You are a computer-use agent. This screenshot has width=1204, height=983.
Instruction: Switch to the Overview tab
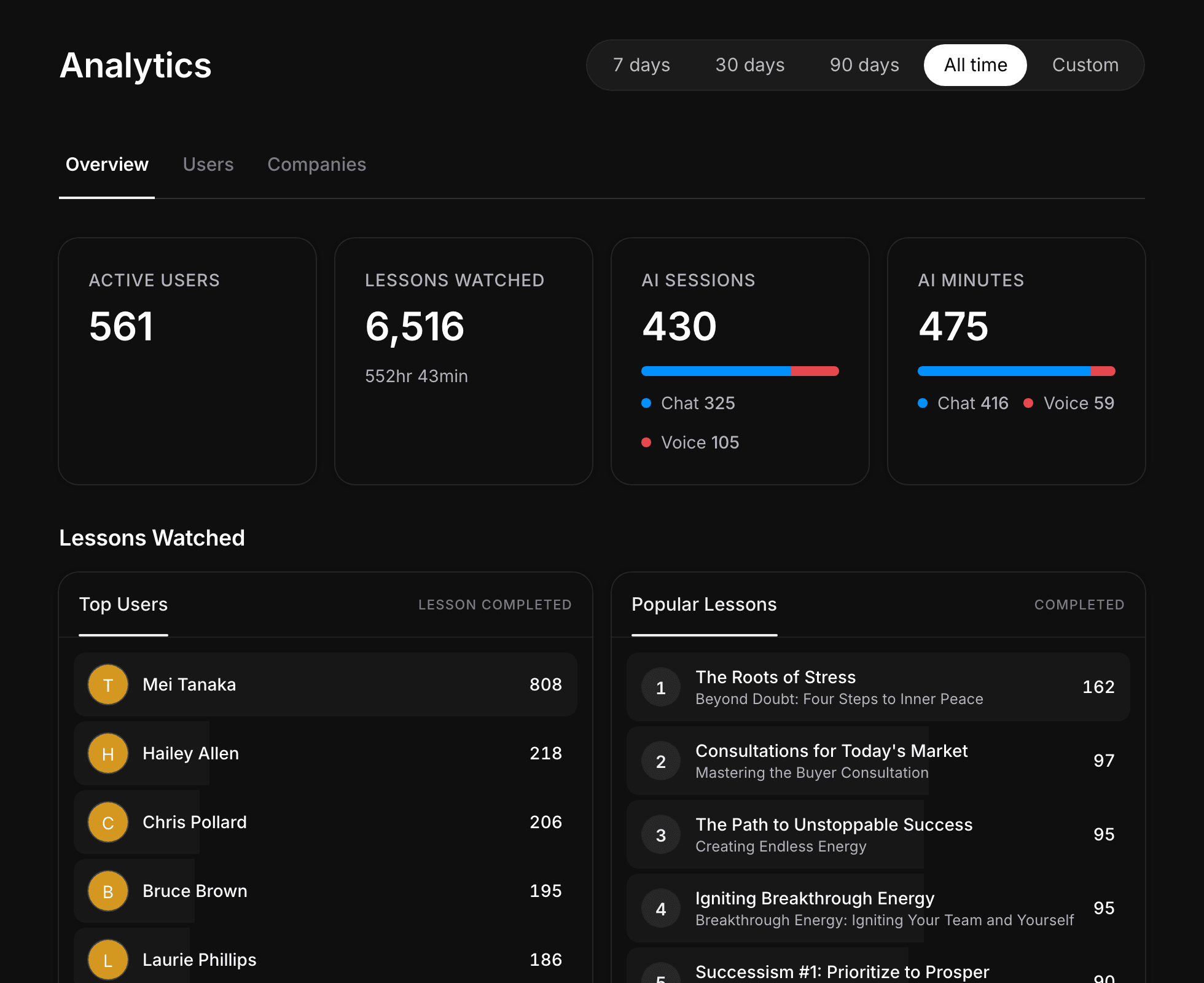pos(107,165)
